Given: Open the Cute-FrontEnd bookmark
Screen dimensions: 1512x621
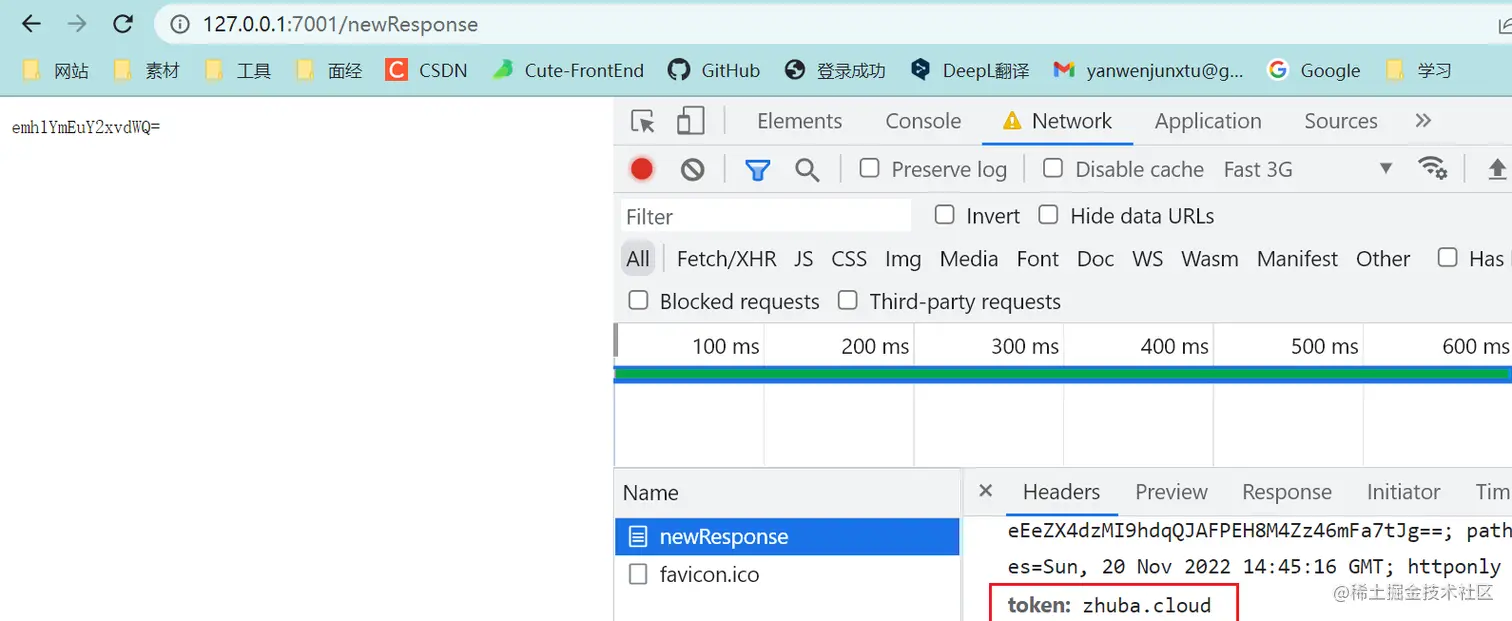Looking at the screenshot, I should 568,70.
